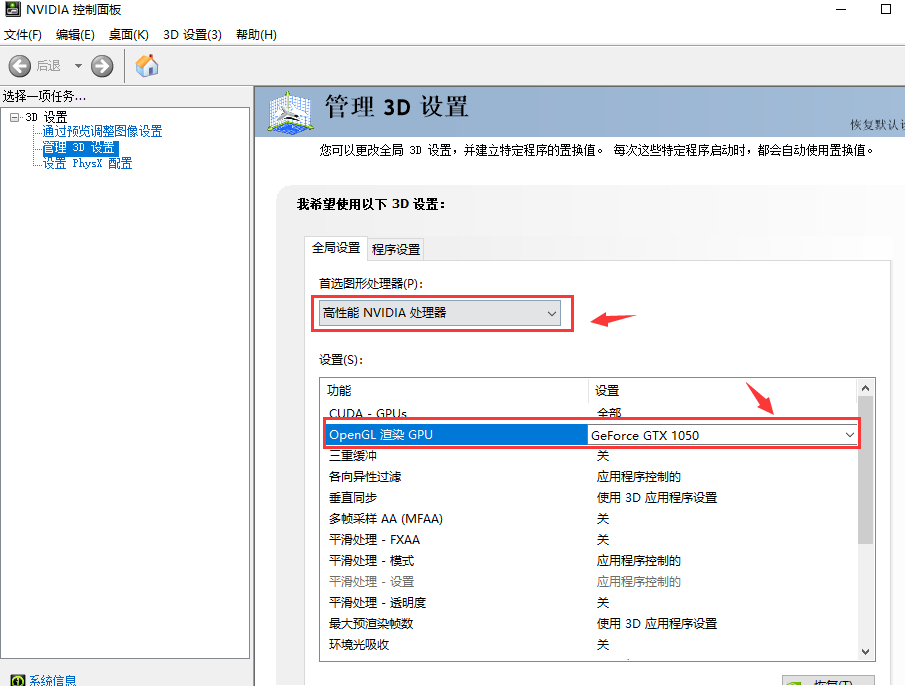The height and width of the screenshot is (686, 905).
Task: Collapse the 3D 设置 tree node
Action: (14, 117)
